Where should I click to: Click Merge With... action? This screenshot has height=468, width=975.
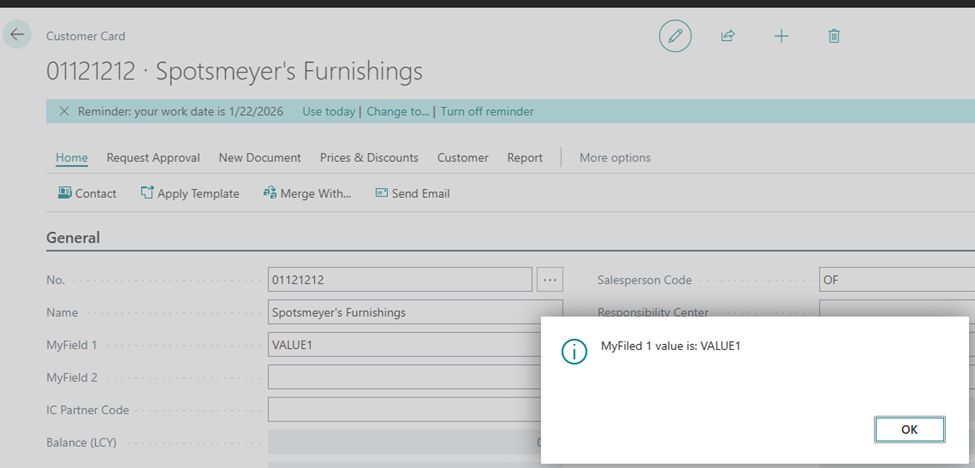(x=307, y=193)
